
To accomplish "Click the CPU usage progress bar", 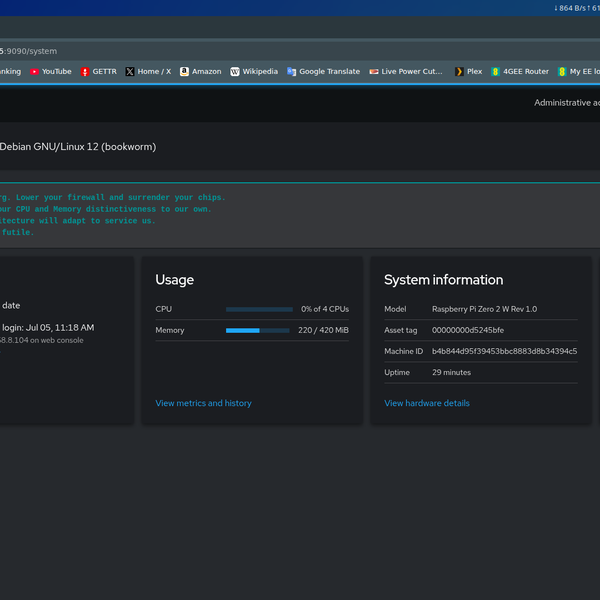I will coord(259,309).
